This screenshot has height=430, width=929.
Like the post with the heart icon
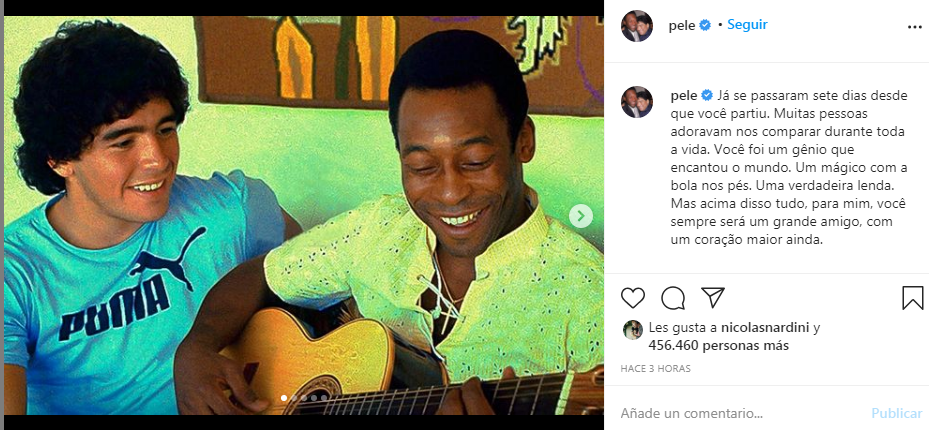632,297
